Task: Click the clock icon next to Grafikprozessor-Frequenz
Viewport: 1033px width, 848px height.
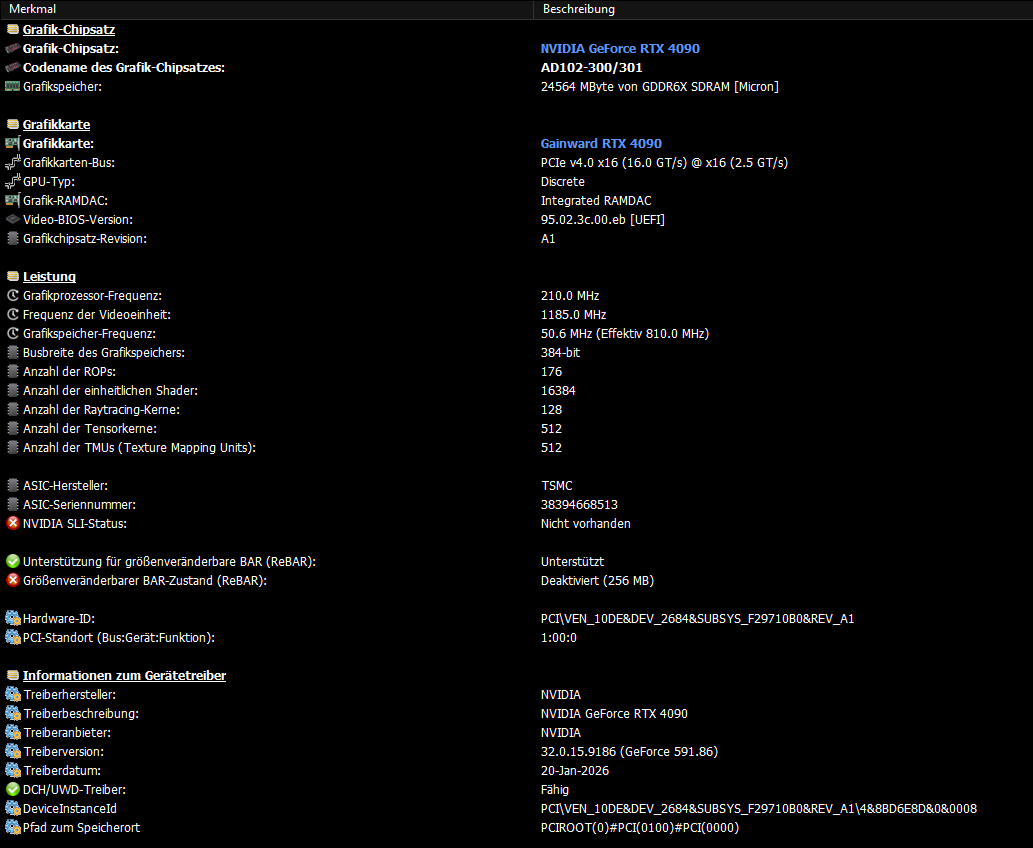Action: click(x=12, y=296)
